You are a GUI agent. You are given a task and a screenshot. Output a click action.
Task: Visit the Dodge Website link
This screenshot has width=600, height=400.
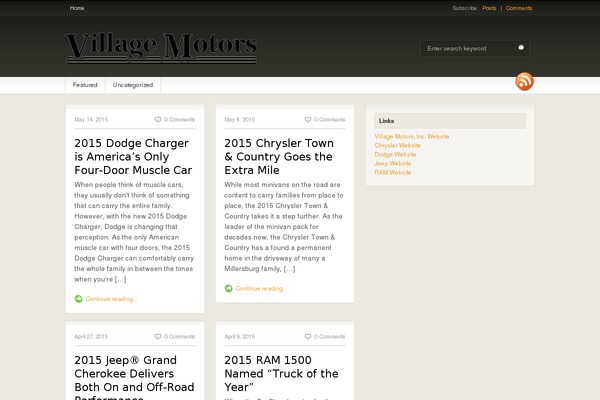click(395, 154)
